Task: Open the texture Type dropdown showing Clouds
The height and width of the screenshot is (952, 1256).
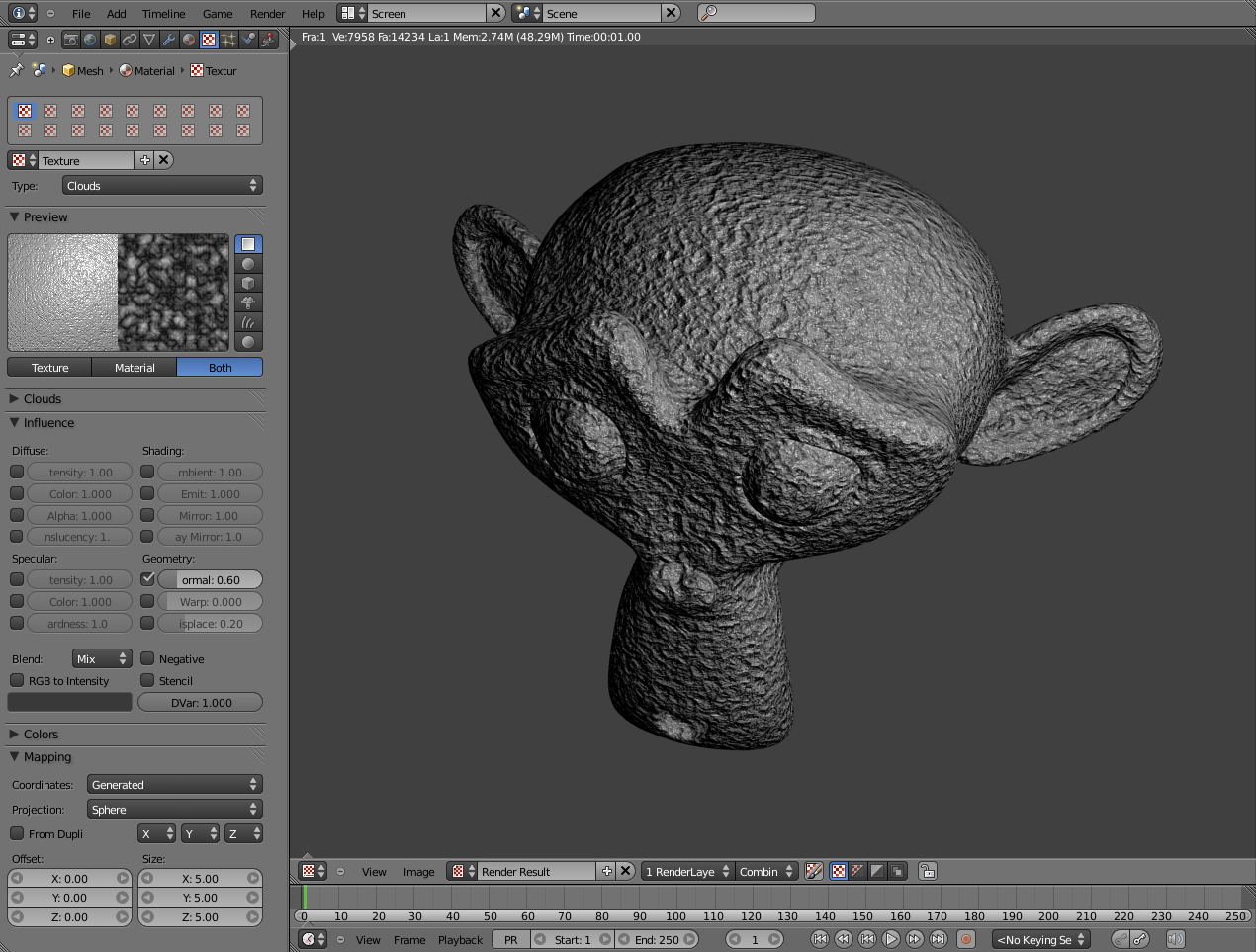Action: (162, 186)
